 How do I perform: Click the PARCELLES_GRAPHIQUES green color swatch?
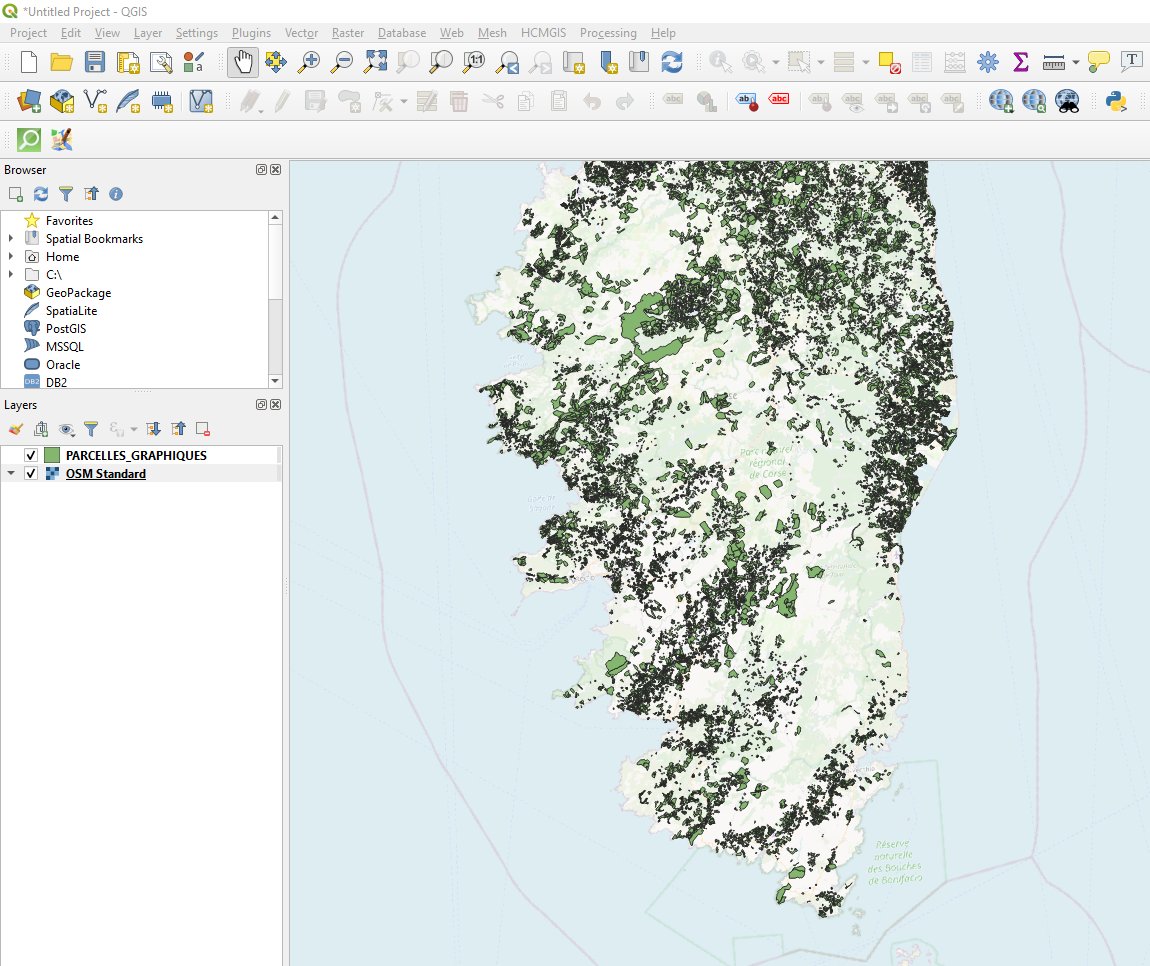(52, 456)
